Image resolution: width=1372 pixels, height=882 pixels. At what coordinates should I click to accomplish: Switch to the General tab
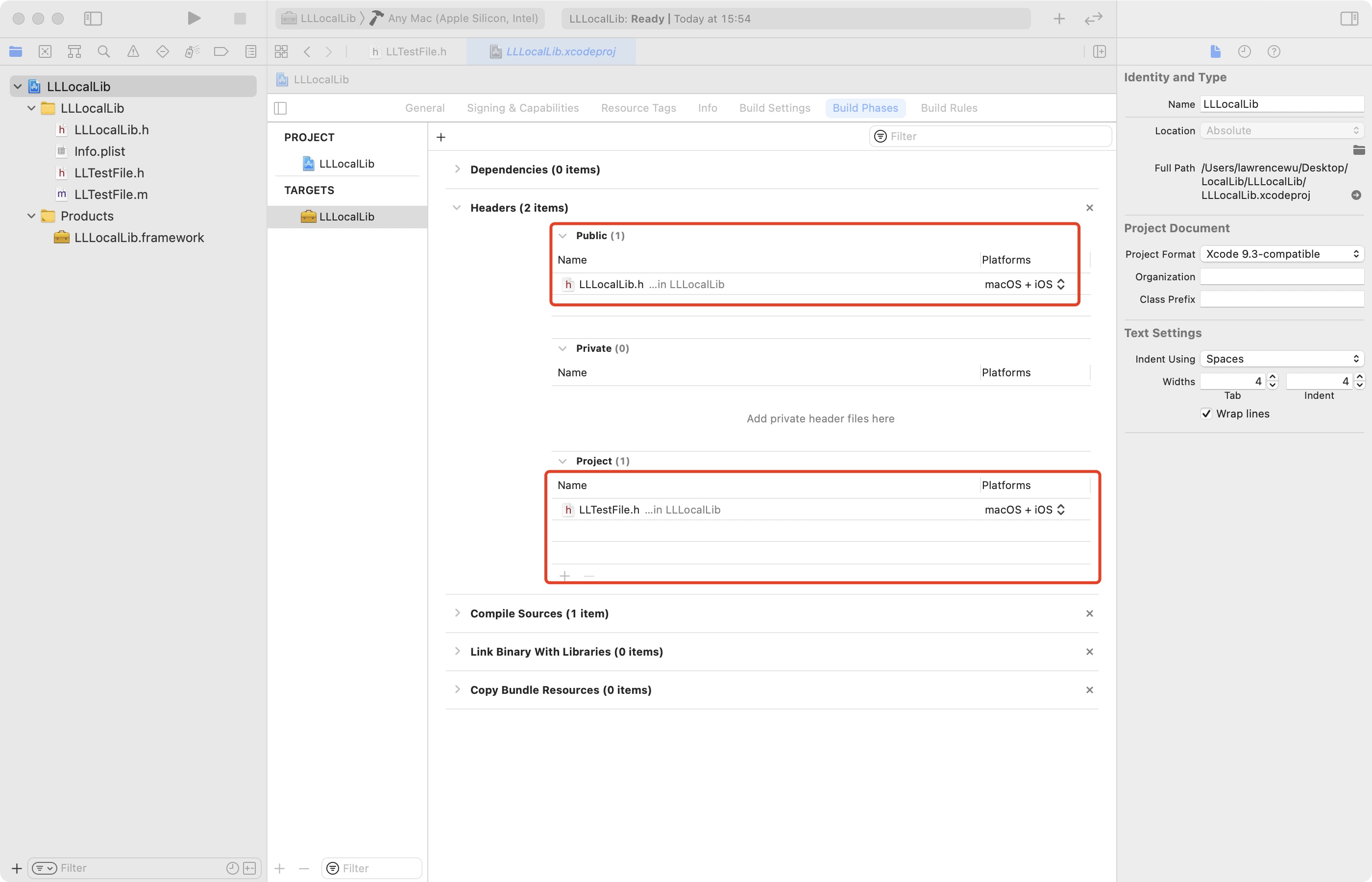425,108
